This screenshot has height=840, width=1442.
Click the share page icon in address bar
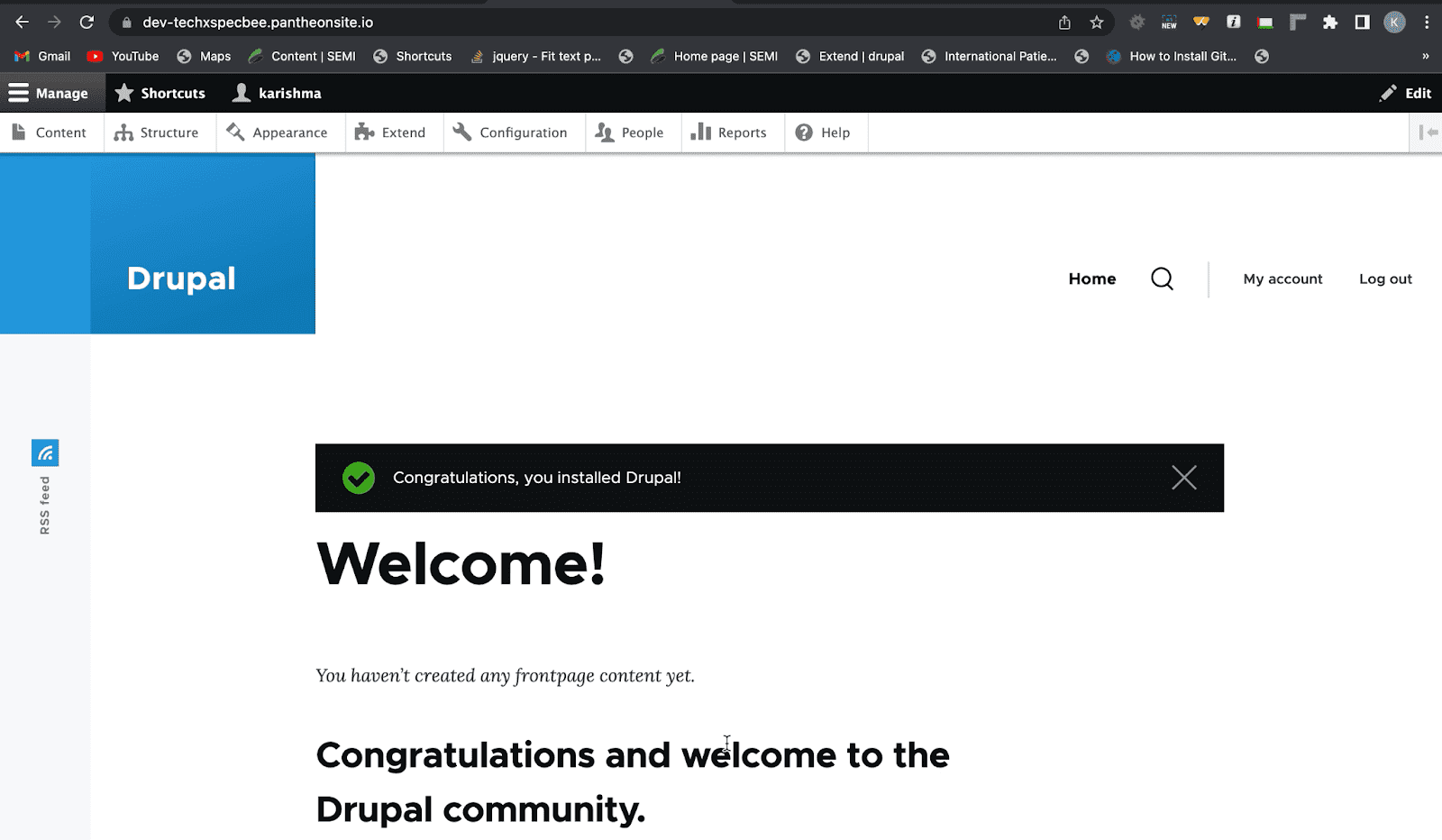[1064, 23]
